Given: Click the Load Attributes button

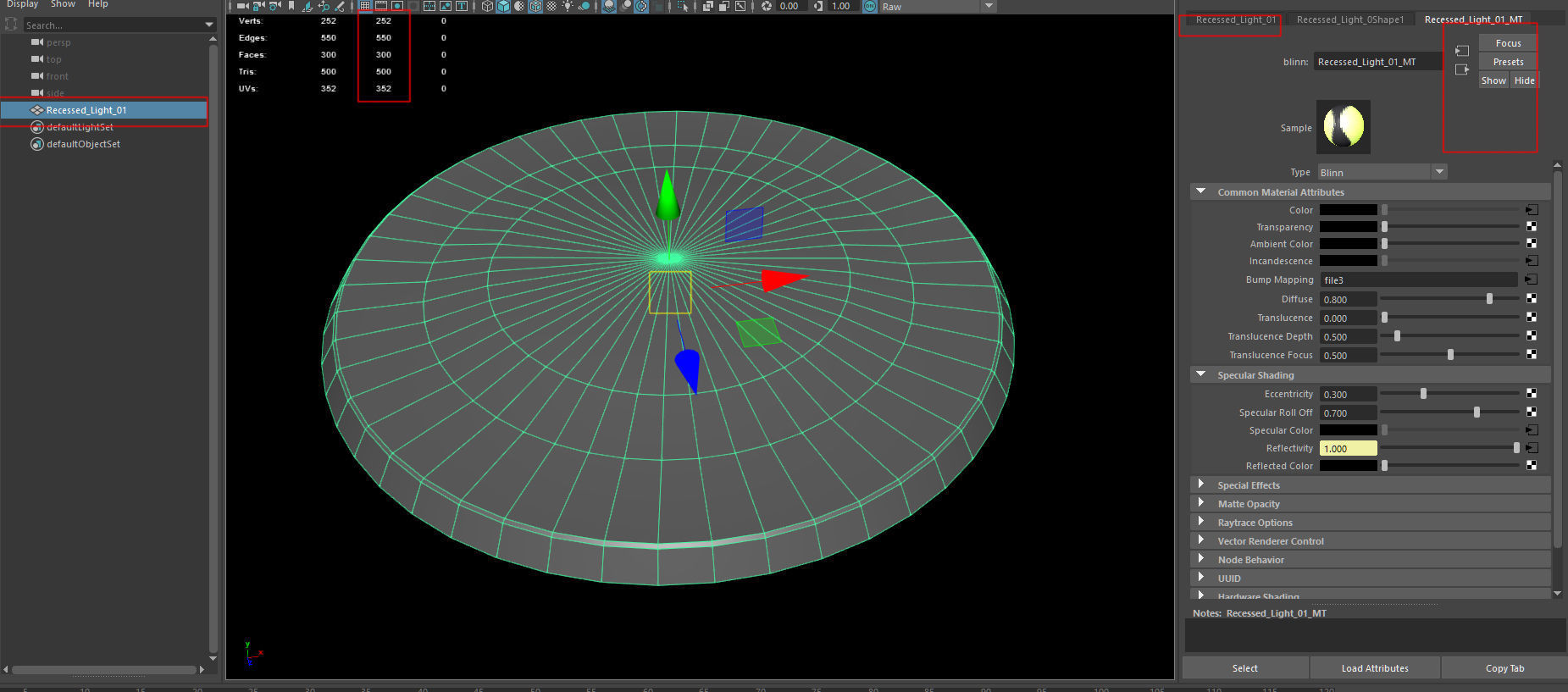Looking at the screenshot, I should (1375, 668).
